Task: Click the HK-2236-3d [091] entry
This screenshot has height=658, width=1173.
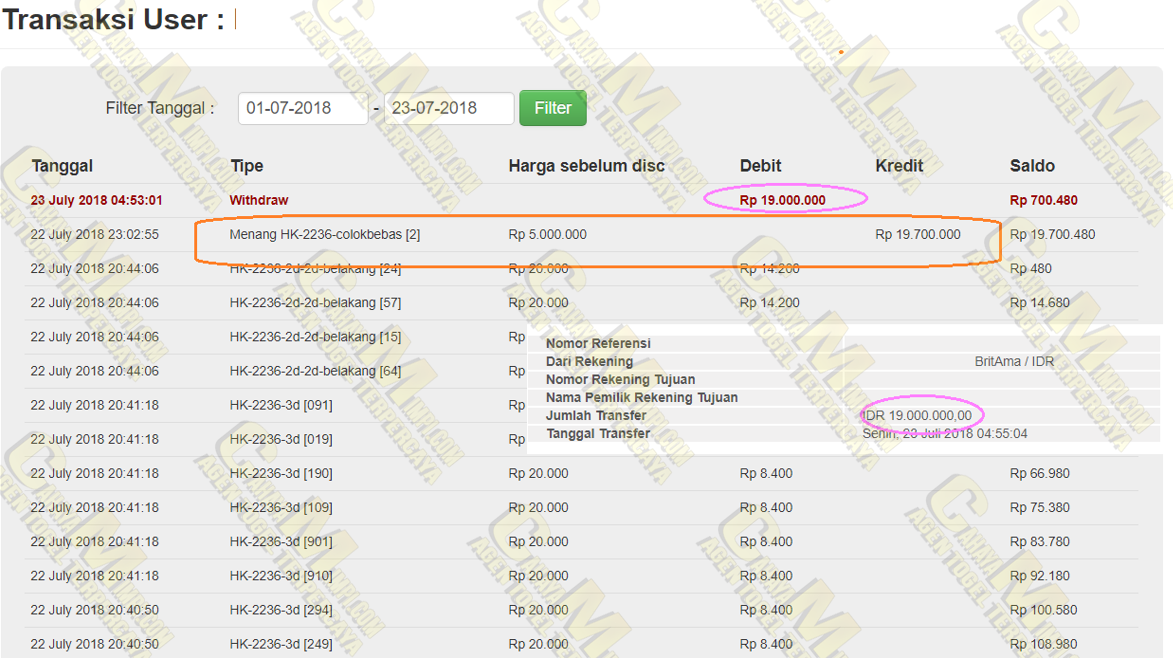Action: click(x=281, y=405)
